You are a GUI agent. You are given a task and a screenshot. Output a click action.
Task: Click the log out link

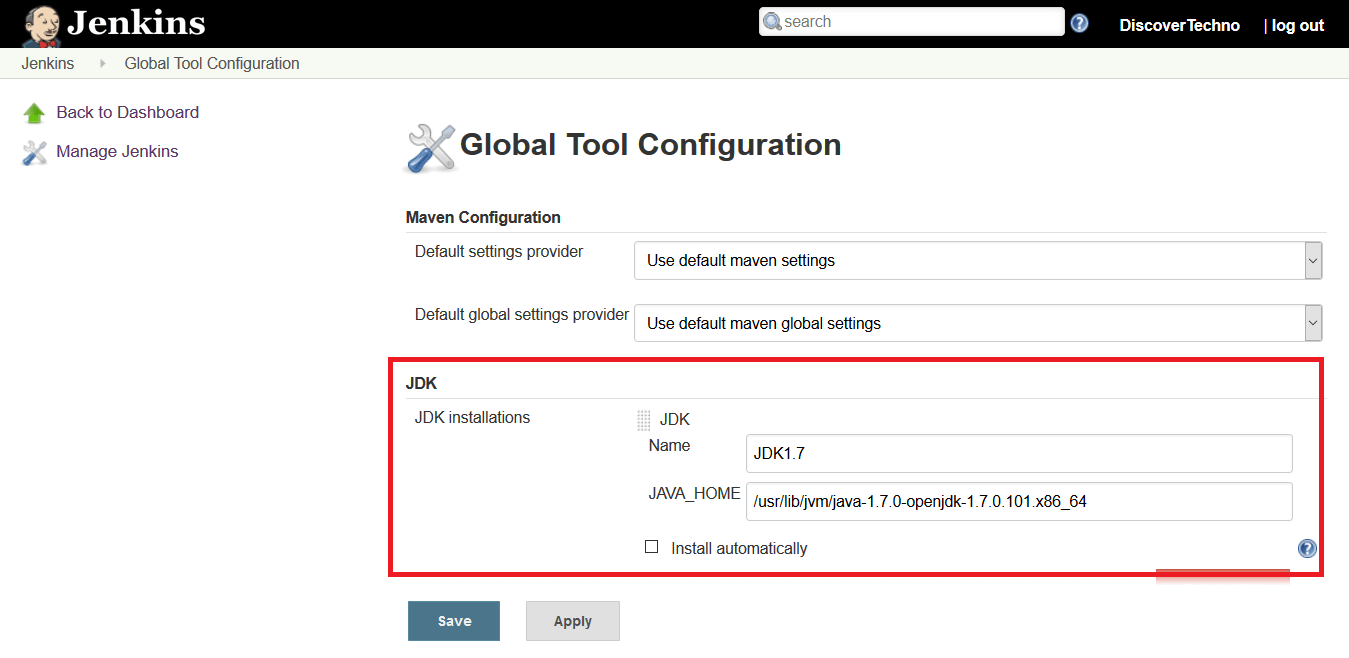click(1297, 24)
